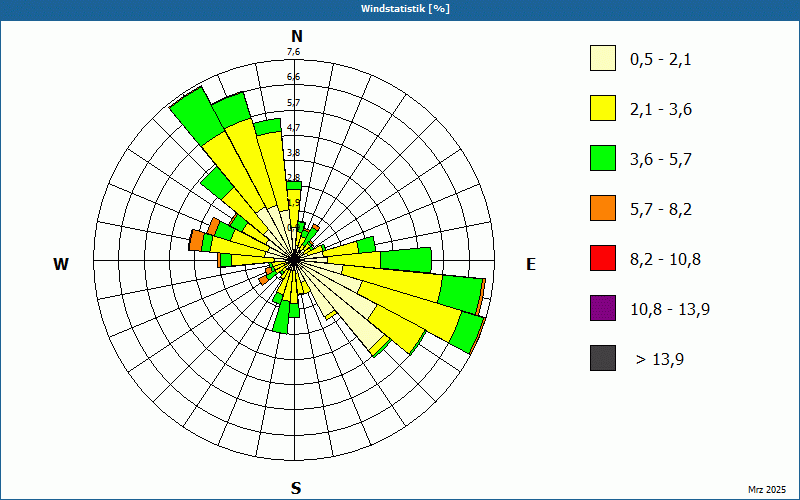Click the legend label > 13,9
The width and height of the screenshot is (800, 500).
660,360
